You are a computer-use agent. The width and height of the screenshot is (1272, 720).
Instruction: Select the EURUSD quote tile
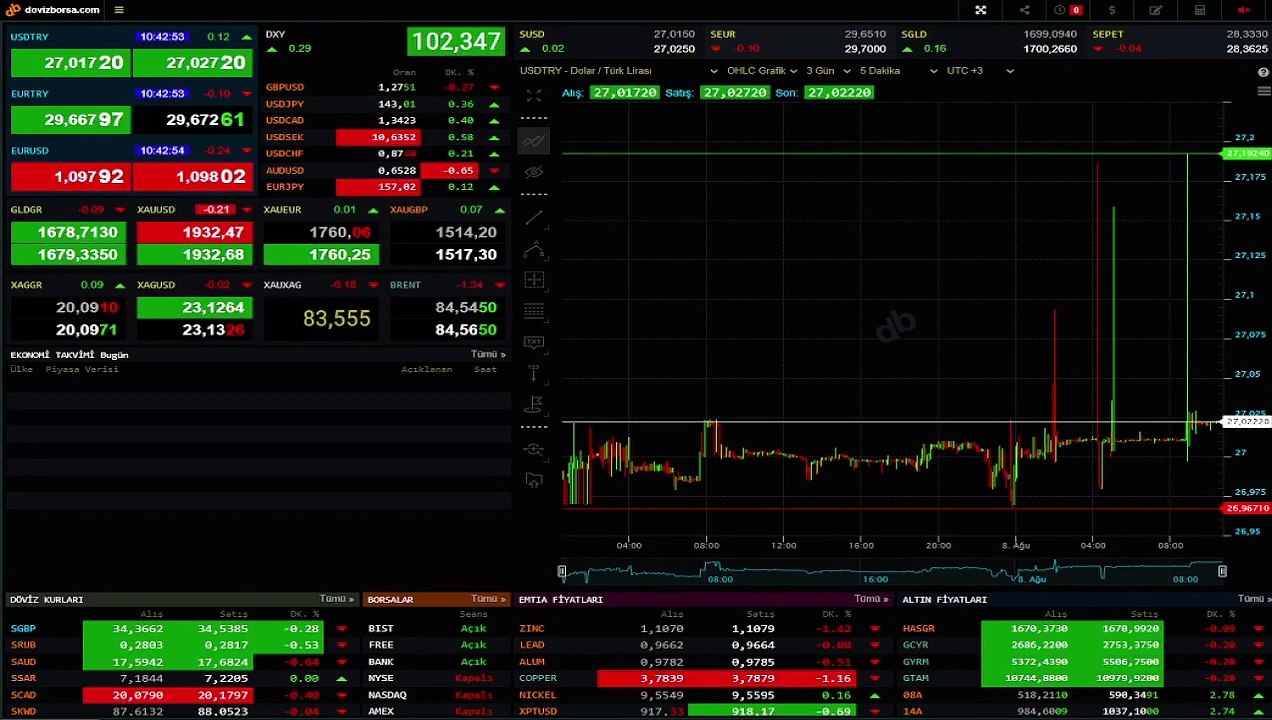131,168
